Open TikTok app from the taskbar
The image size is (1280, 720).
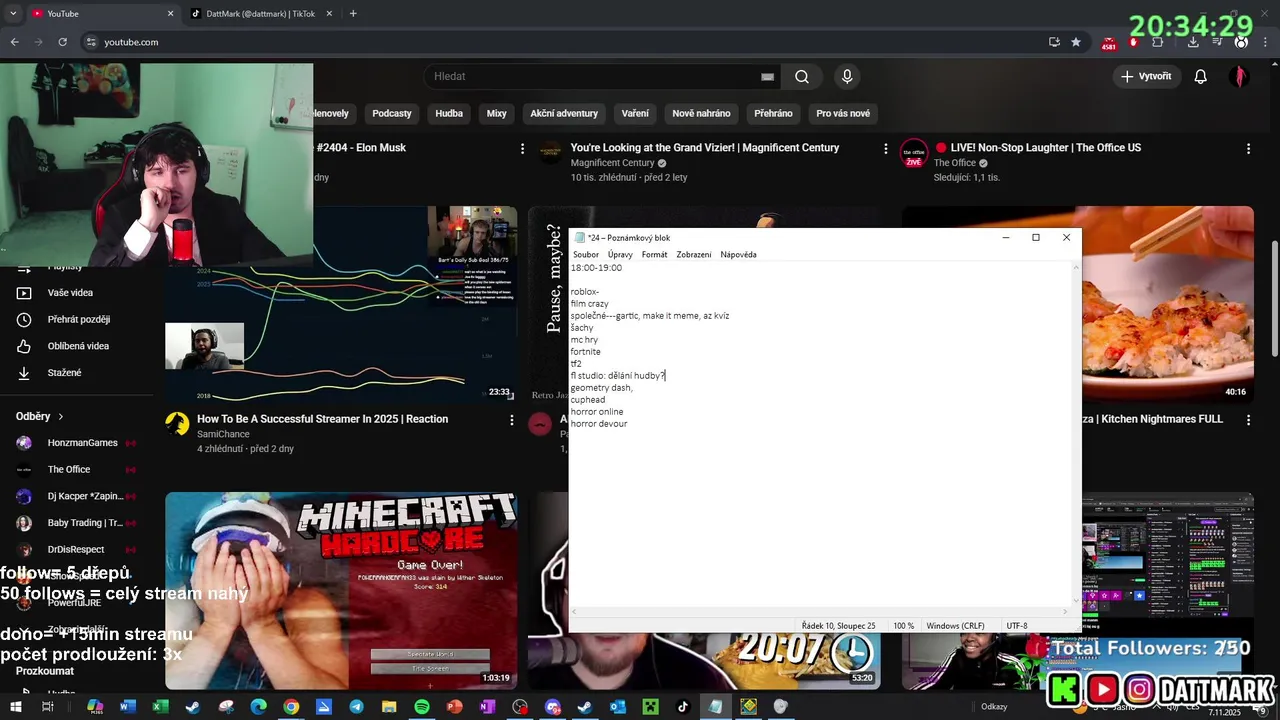point(683,707)
